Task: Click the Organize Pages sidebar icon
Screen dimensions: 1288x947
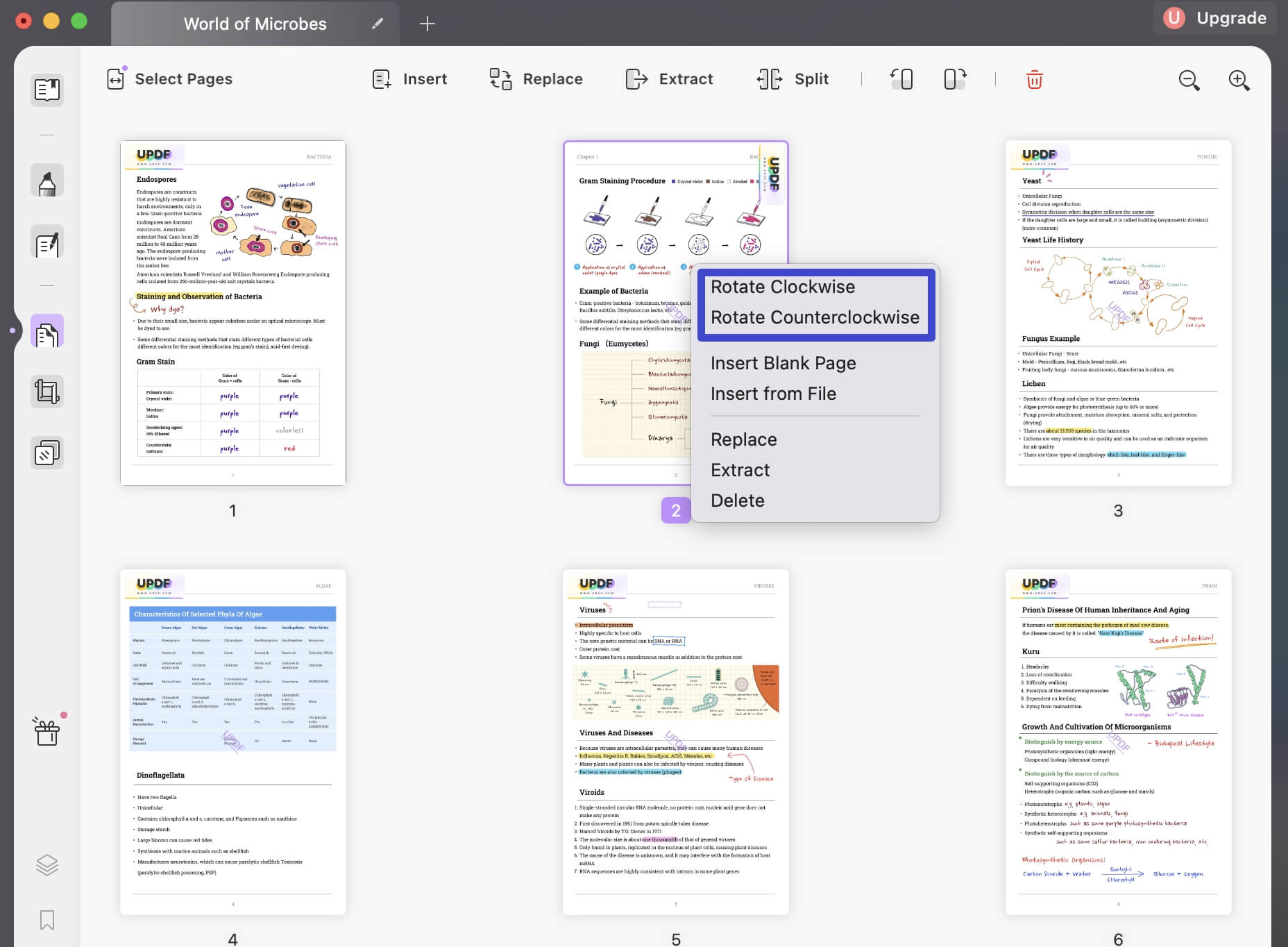Action: pyautogui.click(x=47, y=332)
